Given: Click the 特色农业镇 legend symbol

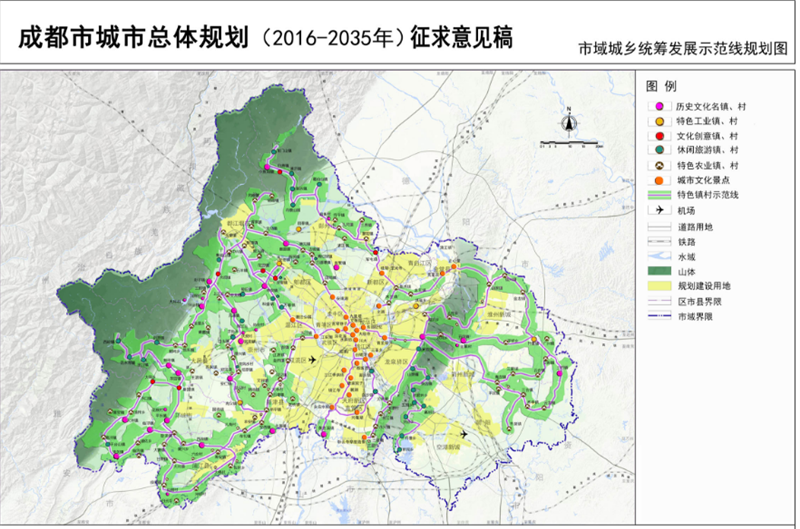Looking at the screenshot, I should pos(658,165).
